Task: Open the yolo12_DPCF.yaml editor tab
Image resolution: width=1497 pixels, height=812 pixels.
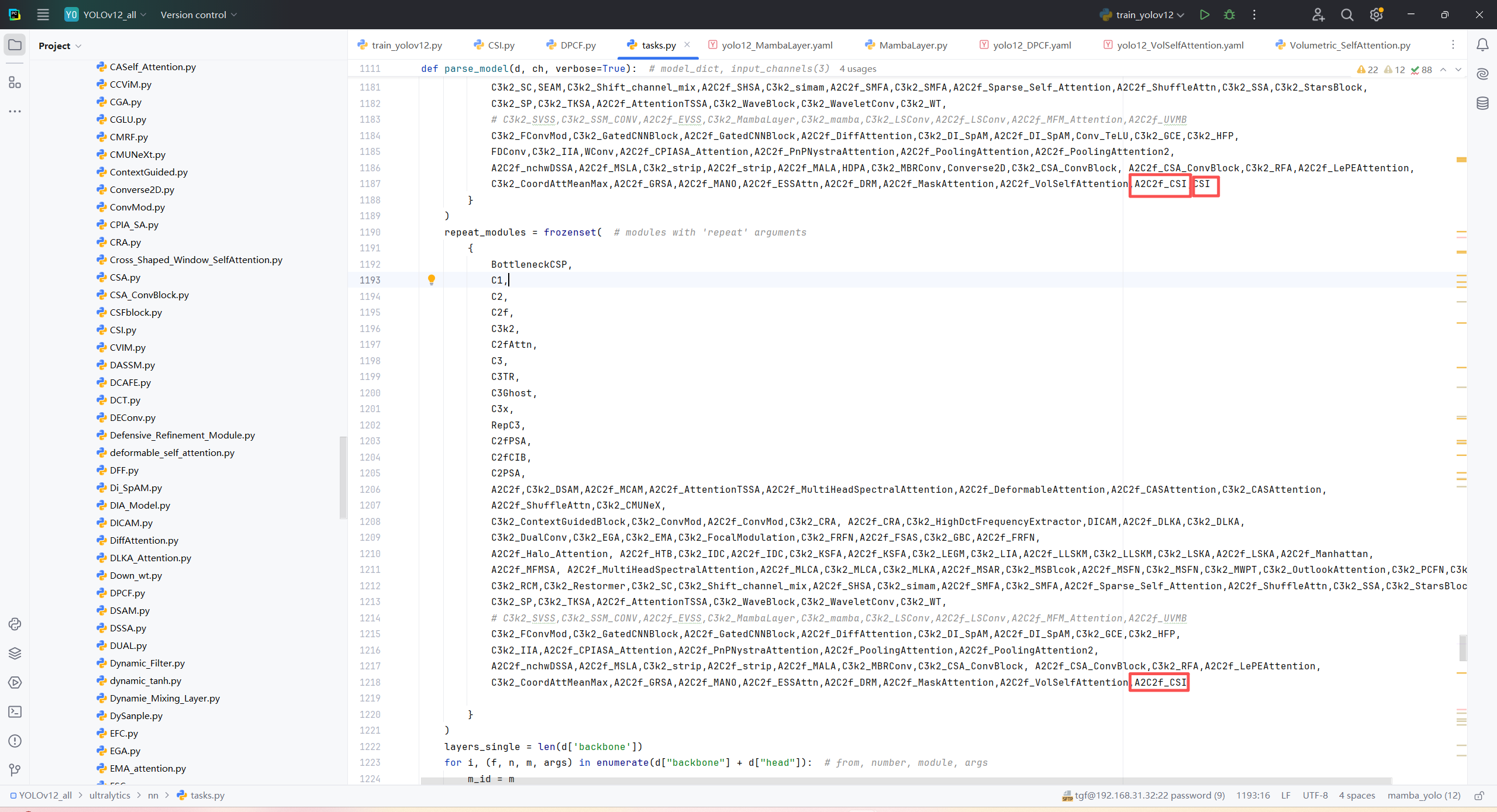Action: coord(1032,45)
